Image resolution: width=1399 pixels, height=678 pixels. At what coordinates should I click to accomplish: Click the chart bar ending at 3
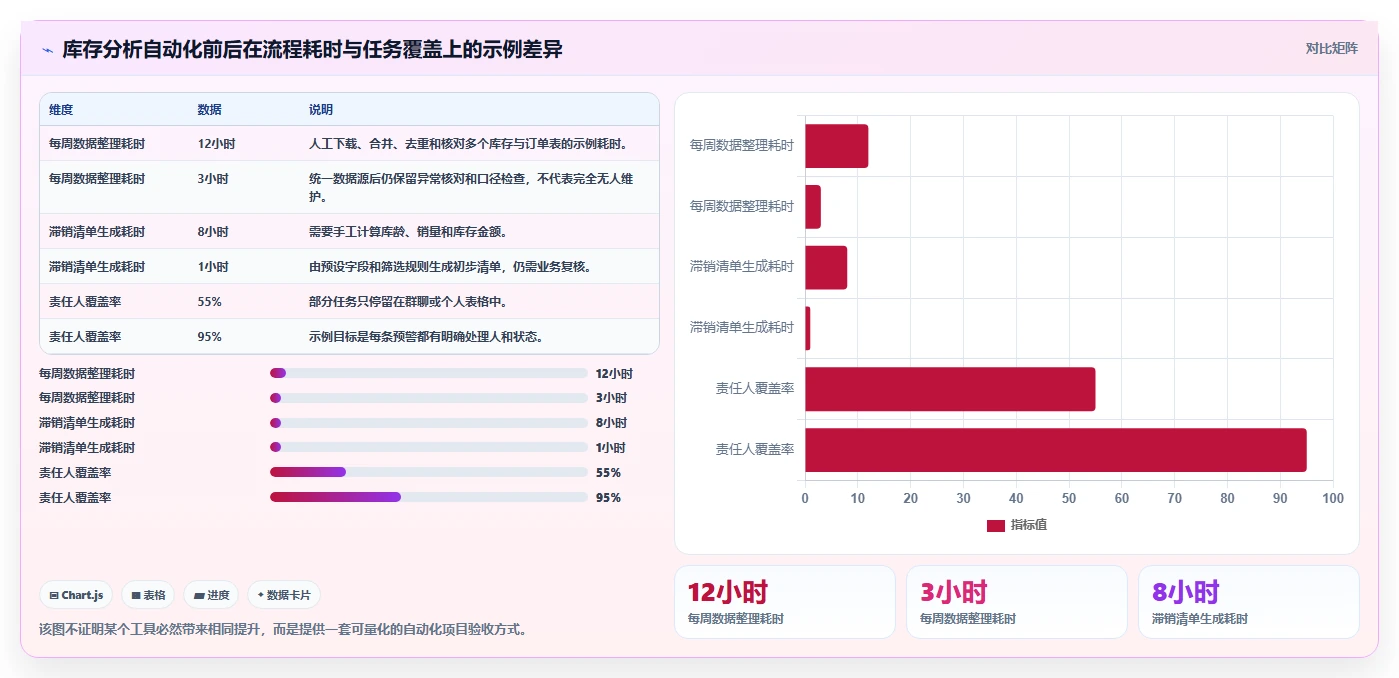813,207
